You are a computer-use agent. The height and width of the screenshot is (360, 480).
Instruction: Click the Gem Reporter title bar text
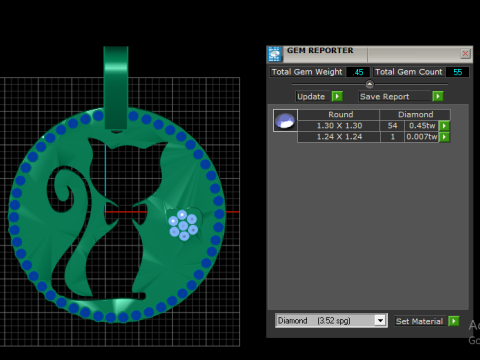click(320, 50)
